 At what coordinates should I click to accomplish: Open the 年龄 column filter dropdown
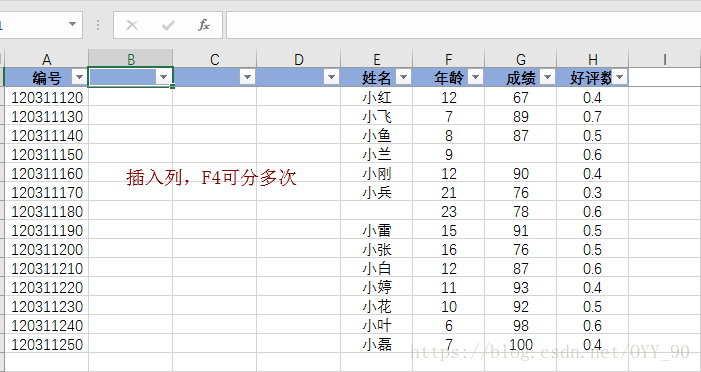pyautogui.click(x=475, y=77)
